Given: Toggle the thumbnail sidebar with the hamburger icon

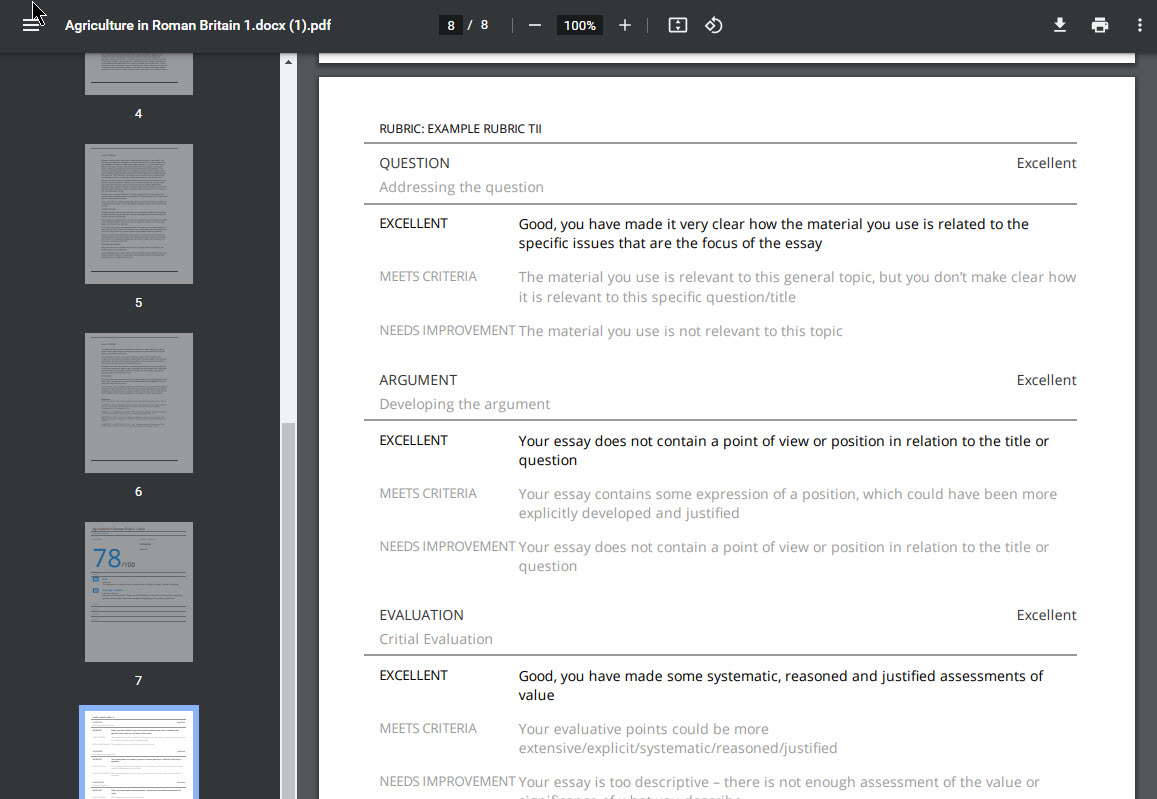Looking at the screenshot, I should [32, 25].
